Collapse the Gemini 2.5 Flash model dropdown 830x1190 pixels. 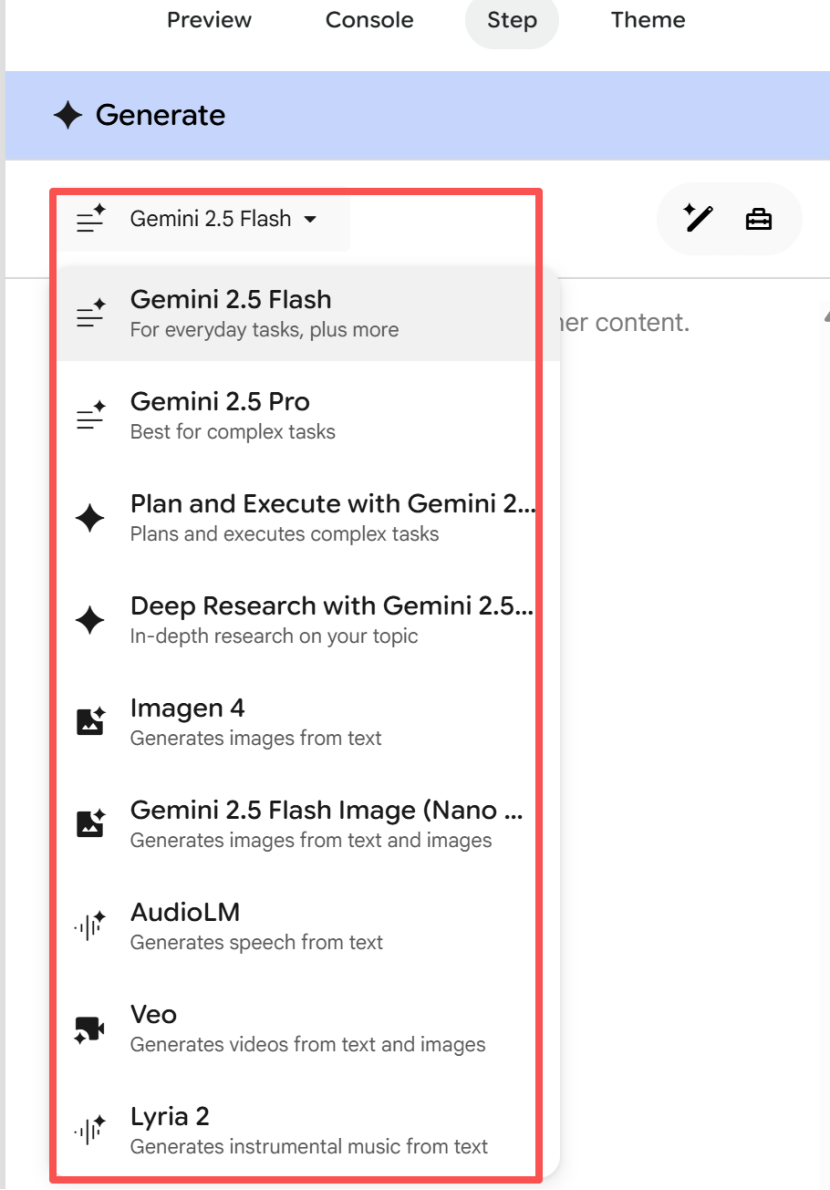click(x=204, y=219)
